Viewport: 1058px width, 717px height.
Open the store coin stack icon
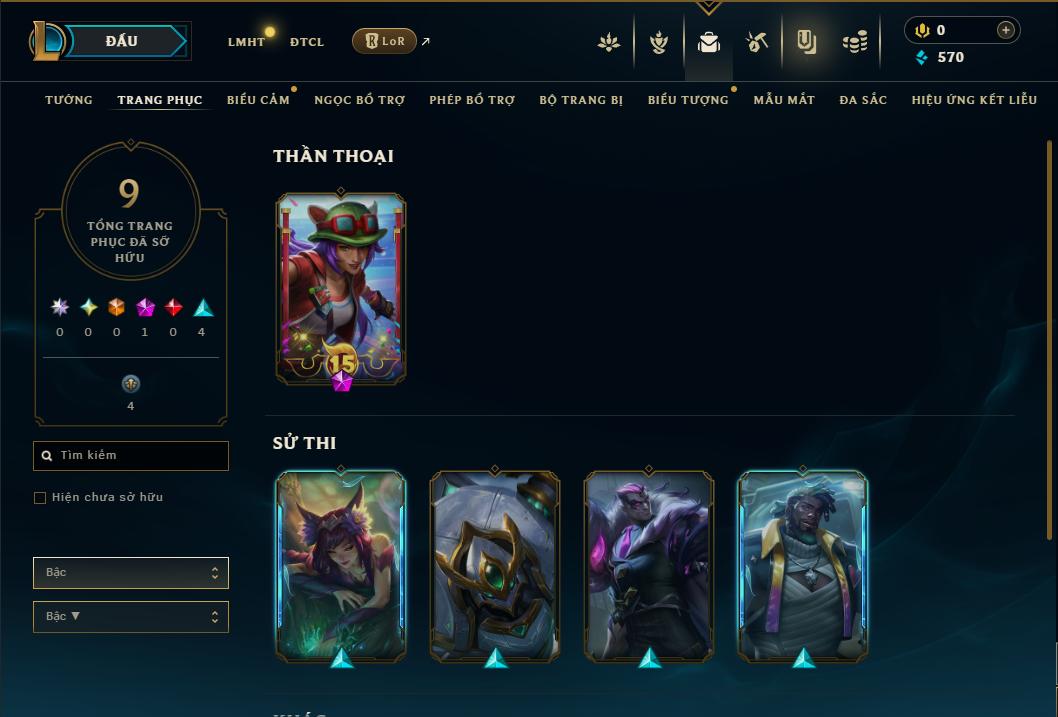855,43
